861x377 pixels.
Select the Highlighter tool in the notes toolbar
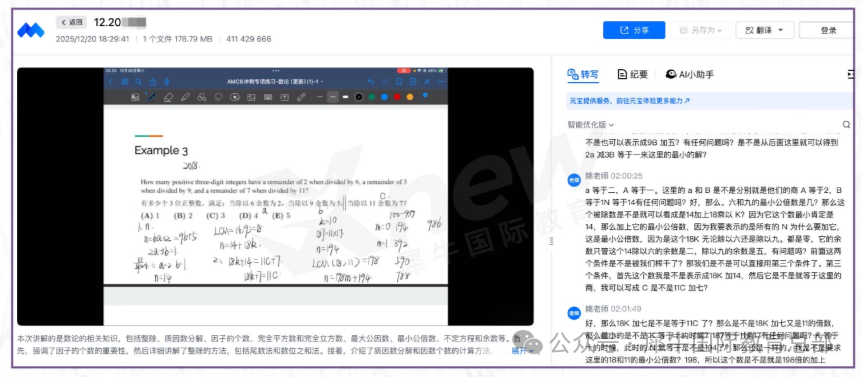pyautogui.click(x=185, y=97)
